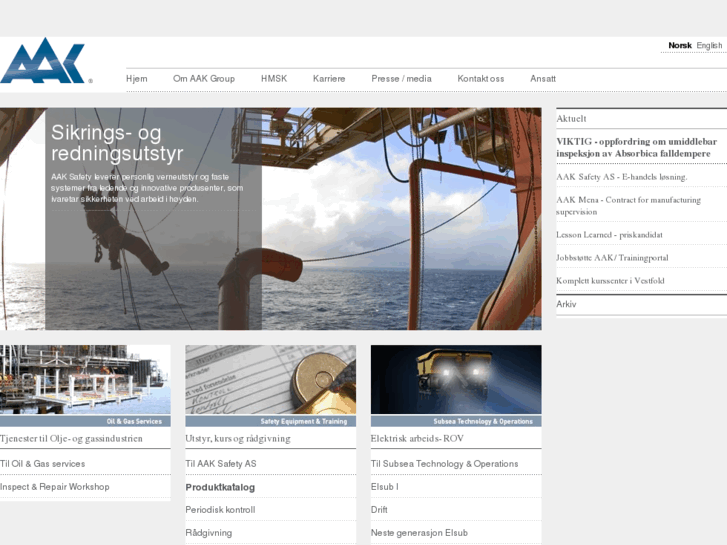Click the AAK logo
Viewport: 727px width, 545px height.
[x=45, y=62]
